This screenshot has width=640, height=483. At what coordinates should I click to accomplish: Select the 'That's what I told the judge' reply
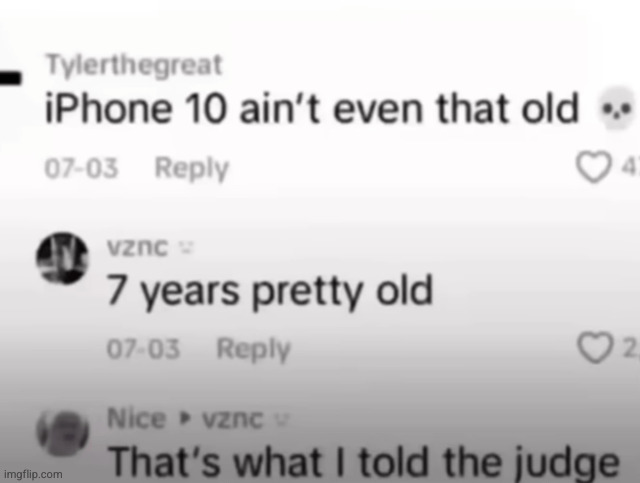[x=364, y=462]
